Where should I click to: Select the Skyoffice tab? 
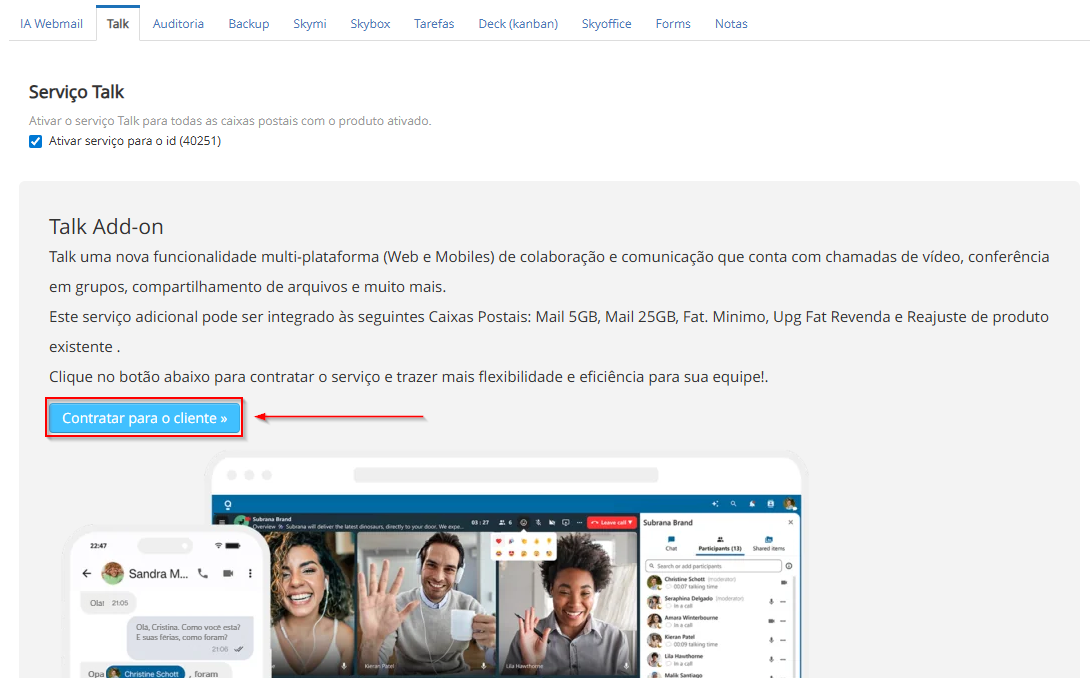click(x=606, y=23)
